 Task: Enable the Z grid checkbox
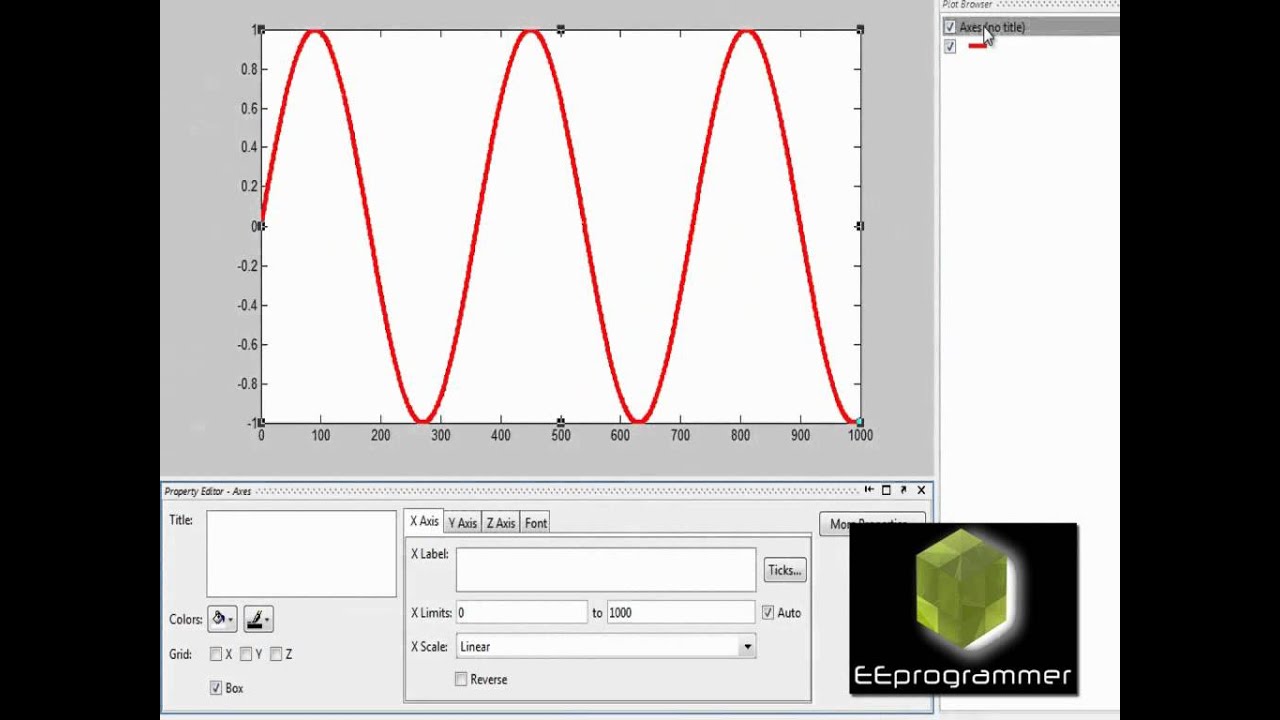tap(276, 654)
